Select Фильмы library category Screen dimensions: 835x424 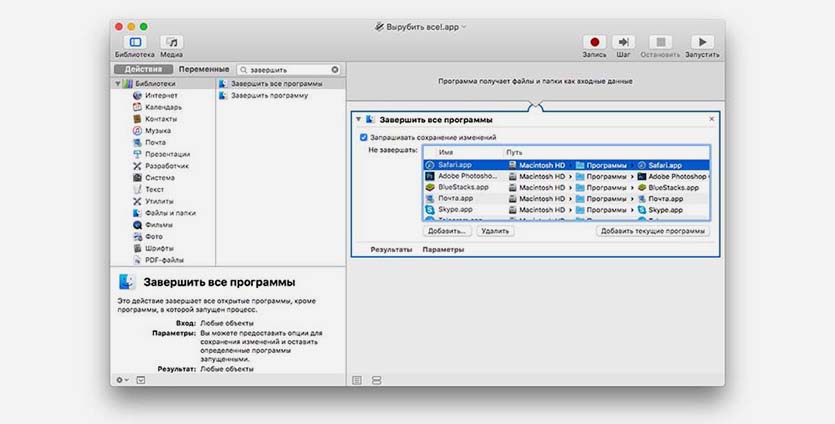(x=159, y=225)
